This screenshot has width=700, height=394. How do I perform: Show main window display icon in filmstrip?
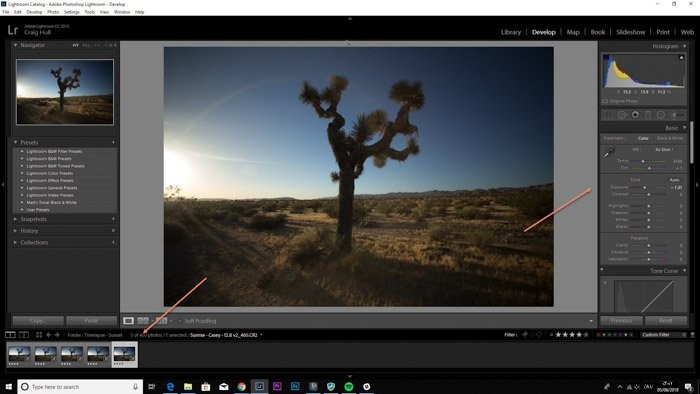click(x=10, y=335)
